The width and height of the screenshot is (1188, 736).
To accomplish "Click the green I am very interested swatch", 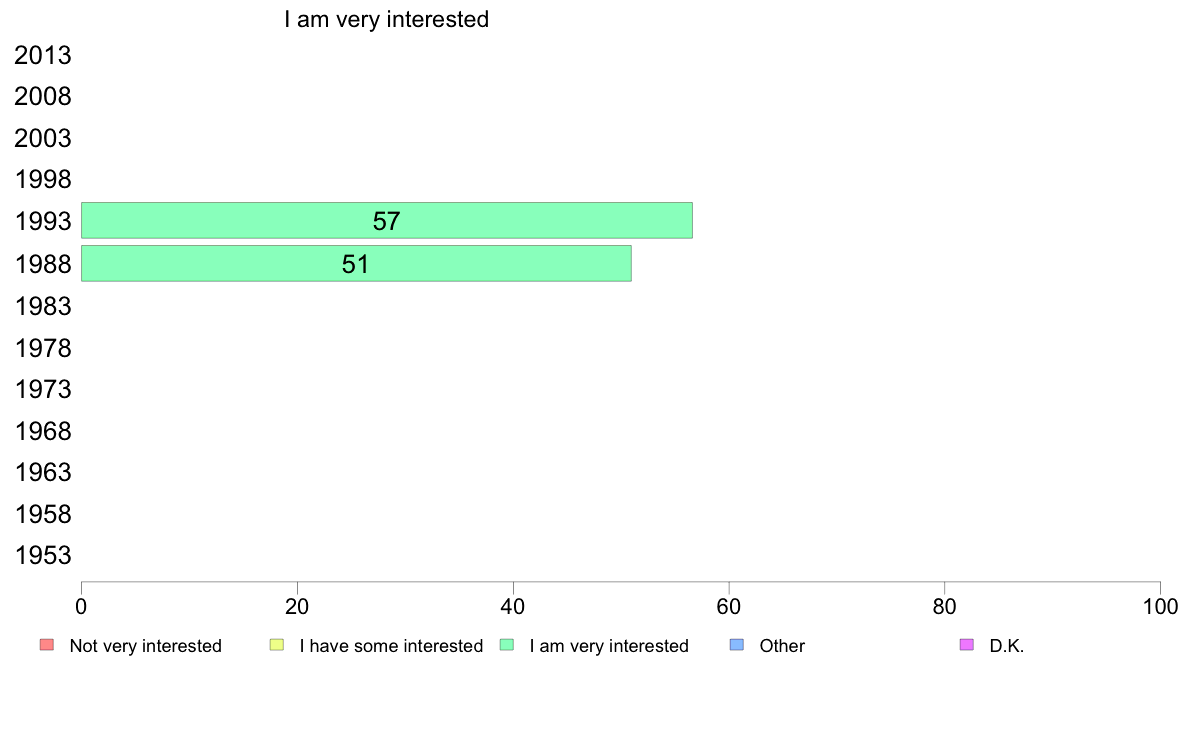I will pos(506,645).
